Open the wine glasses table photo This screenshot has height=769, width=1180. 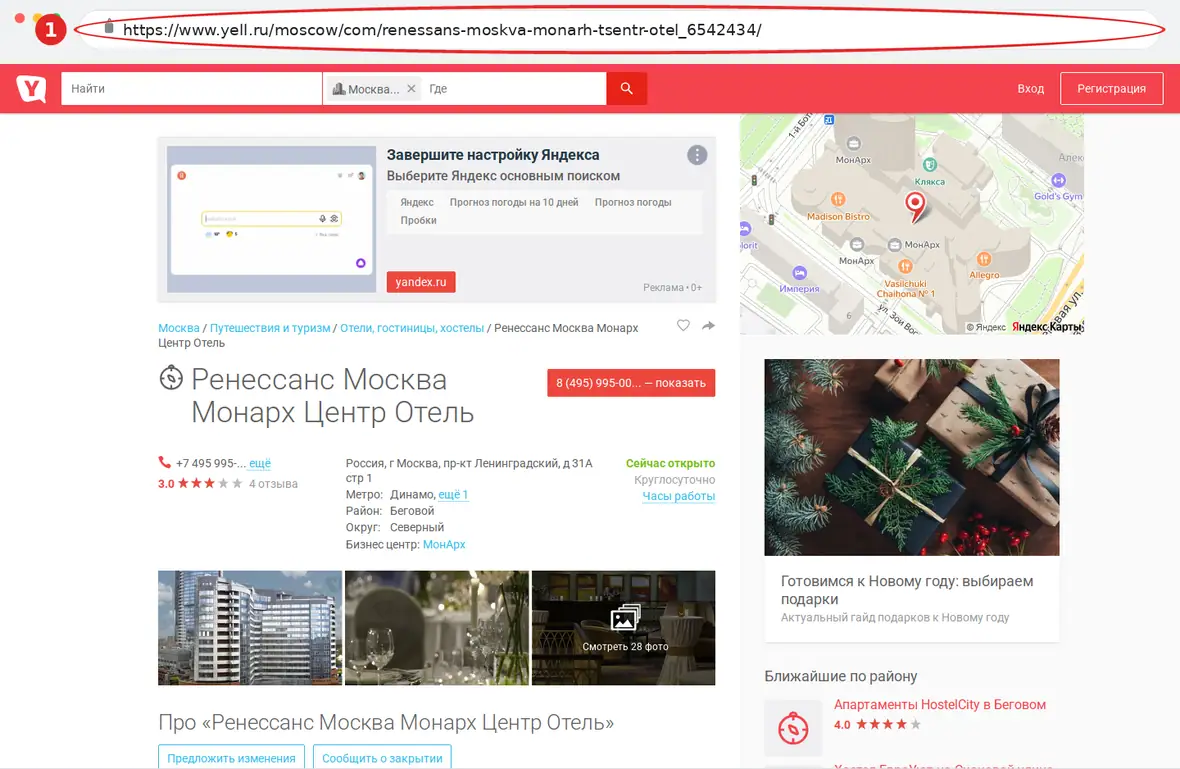[436, 628]
